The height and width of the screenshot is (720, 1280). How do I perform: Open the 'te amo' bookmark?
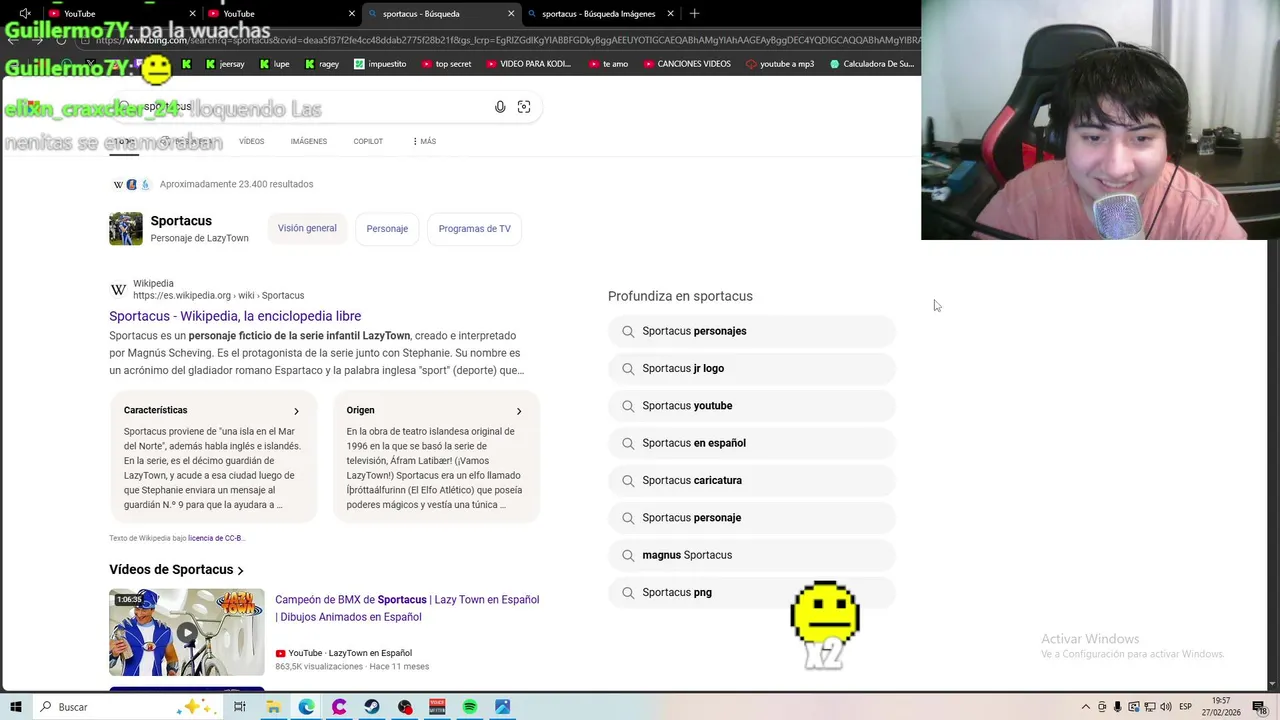coord(608,64)
